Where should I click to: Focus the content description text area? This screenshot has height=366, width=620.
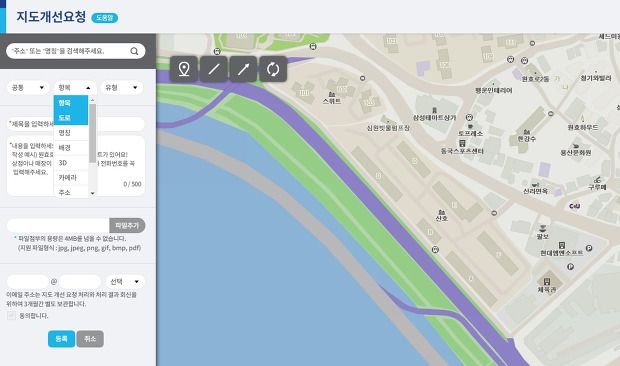point(76,166)
